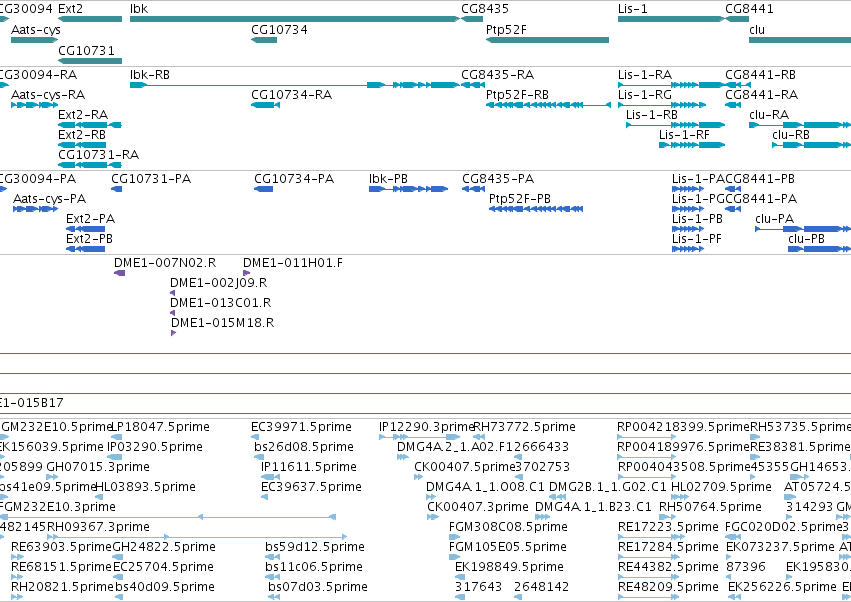Select the GH24822.5prime EST label

(x=164, y=547)
